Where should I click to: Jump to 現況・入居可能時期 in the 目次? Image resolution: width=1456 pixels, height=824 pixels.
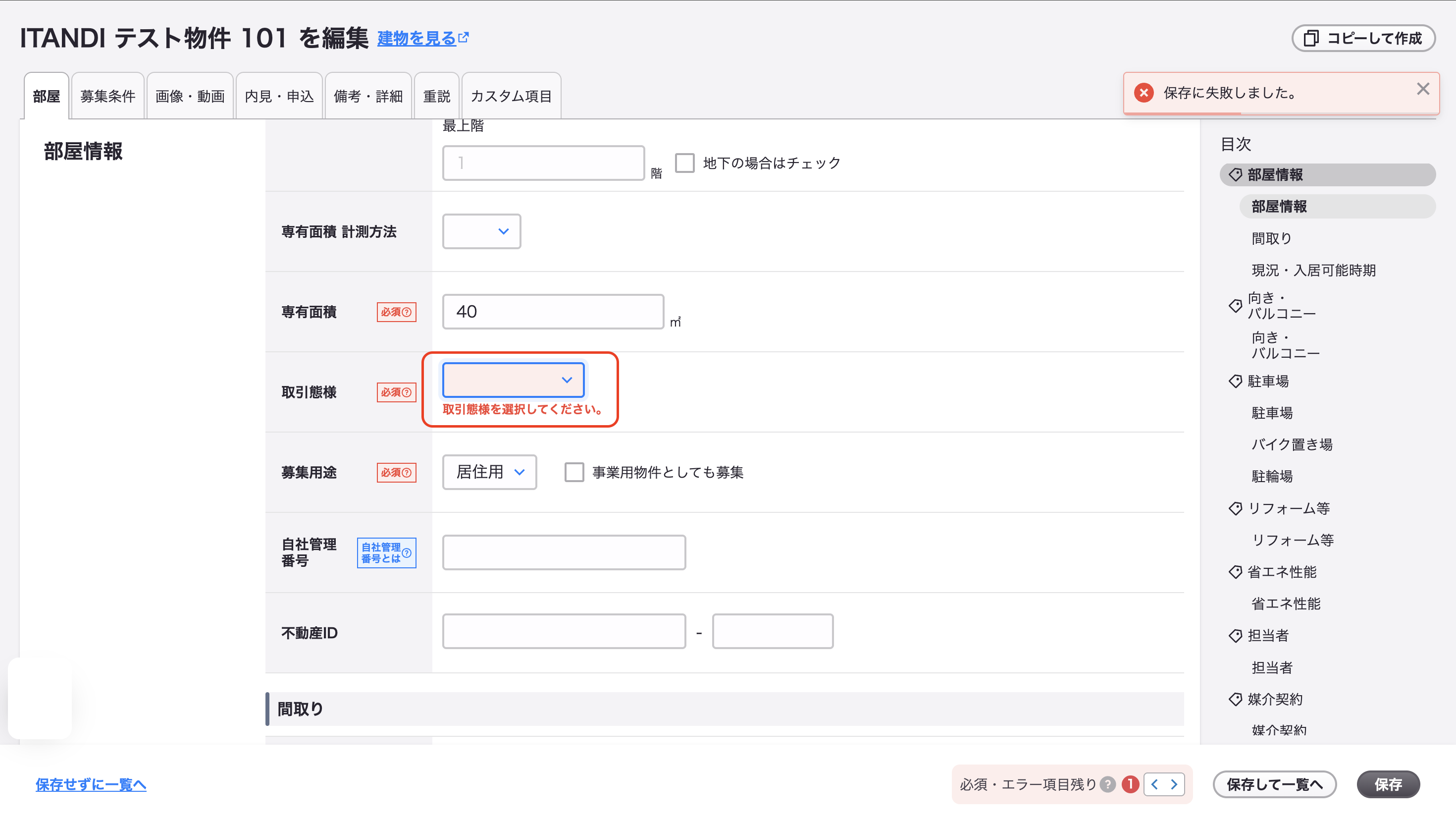coord(1313,270)
